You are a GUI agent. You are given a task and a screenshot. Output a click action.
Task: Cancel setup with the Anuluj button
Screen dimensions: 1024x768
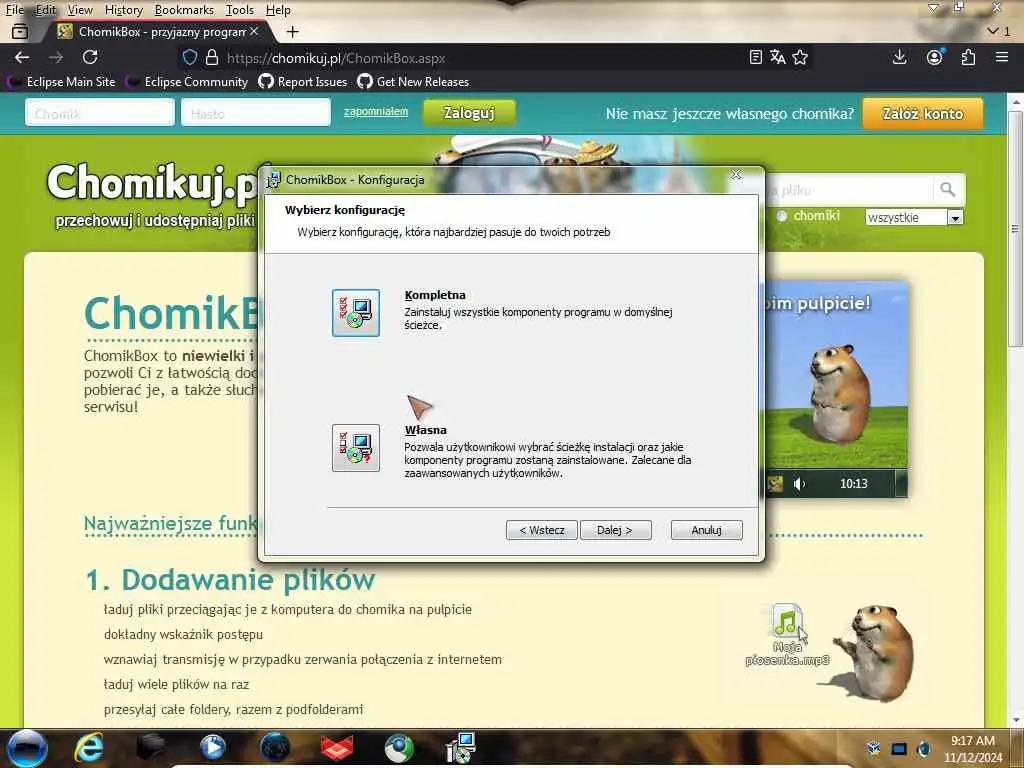(707, 530)
